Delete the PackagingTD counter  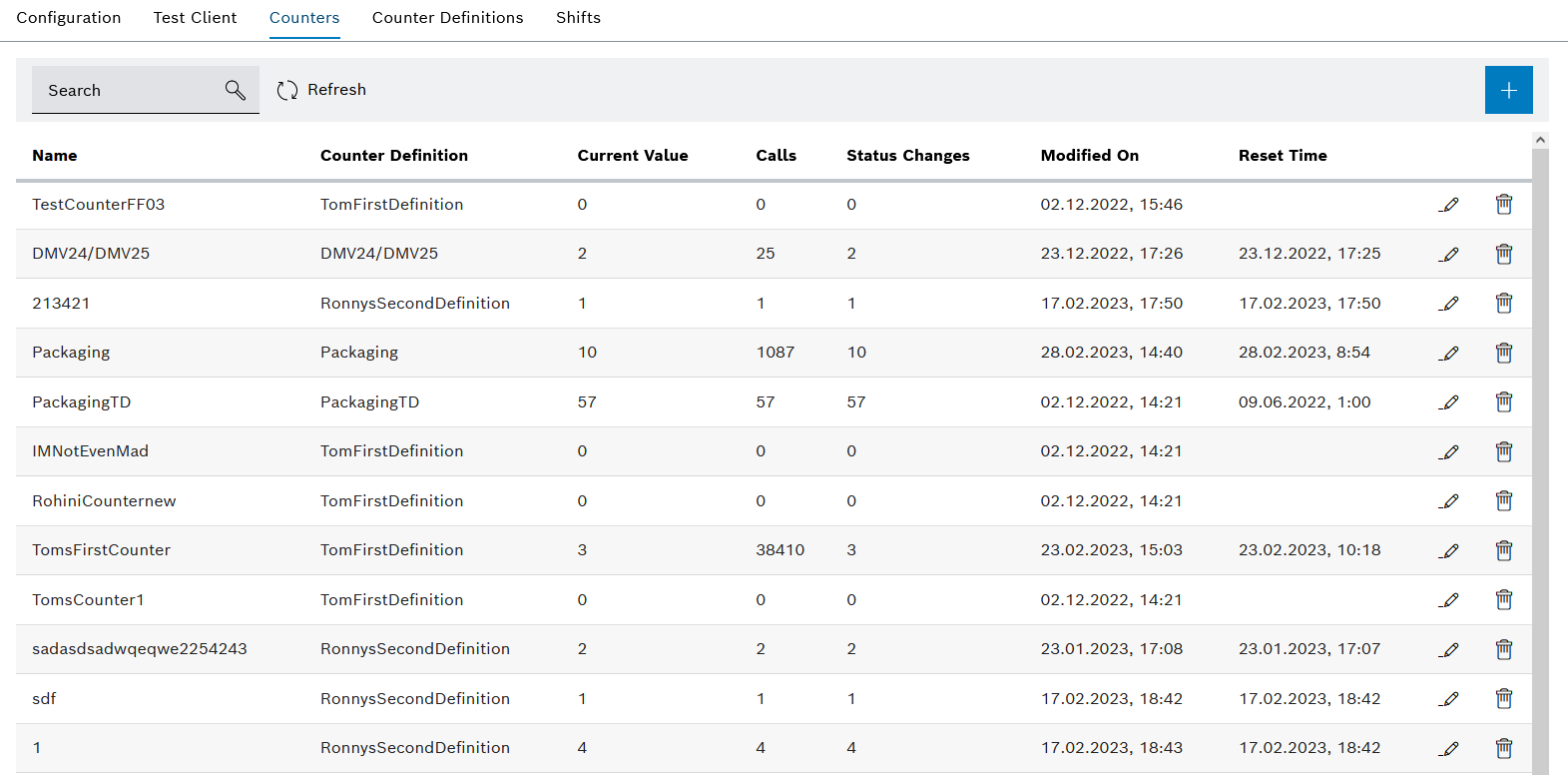click(1503, 402)
